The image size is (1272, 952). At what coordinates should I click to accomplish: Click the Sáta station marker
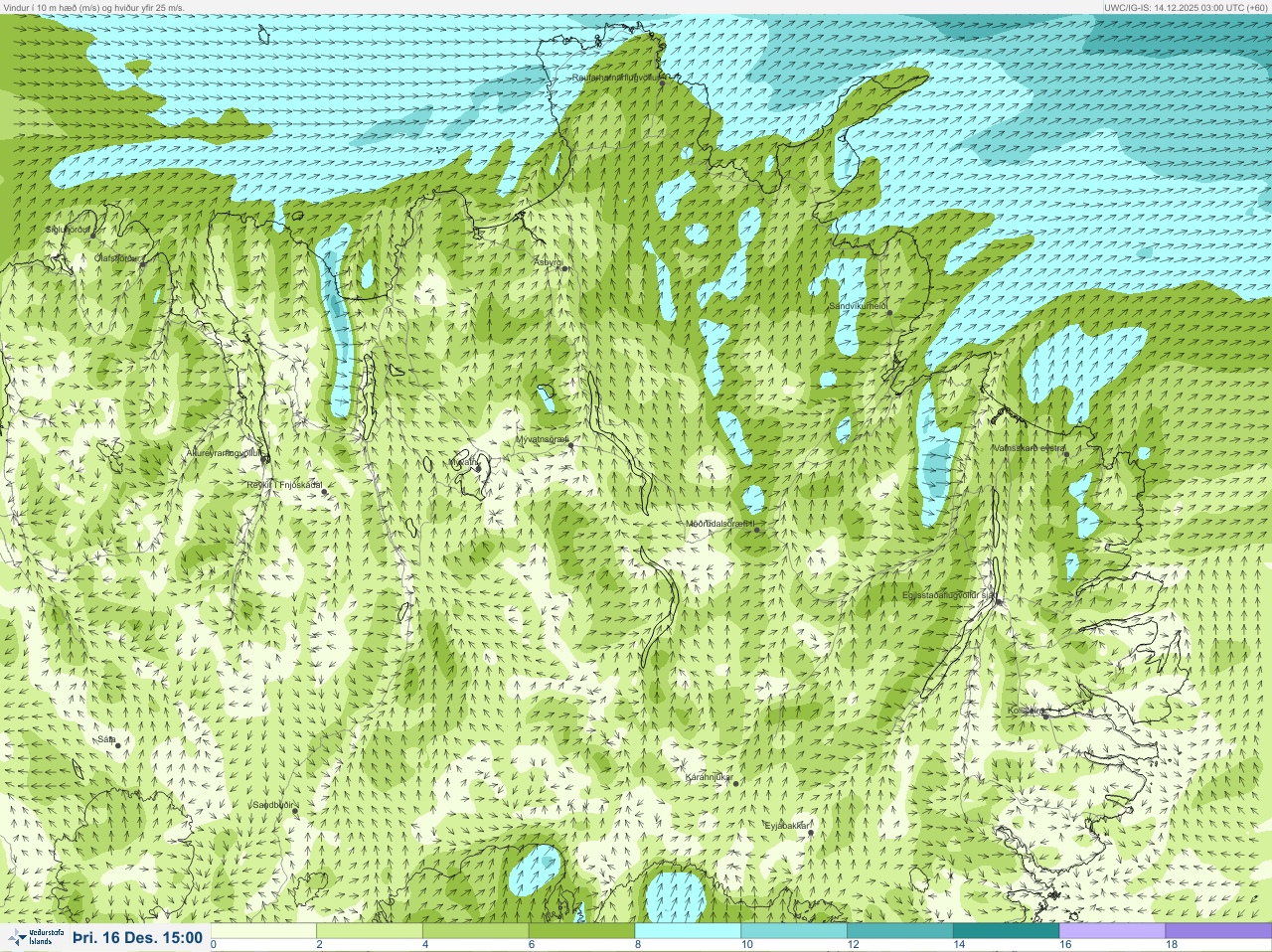pyautogui.click(x=117, y=745)
